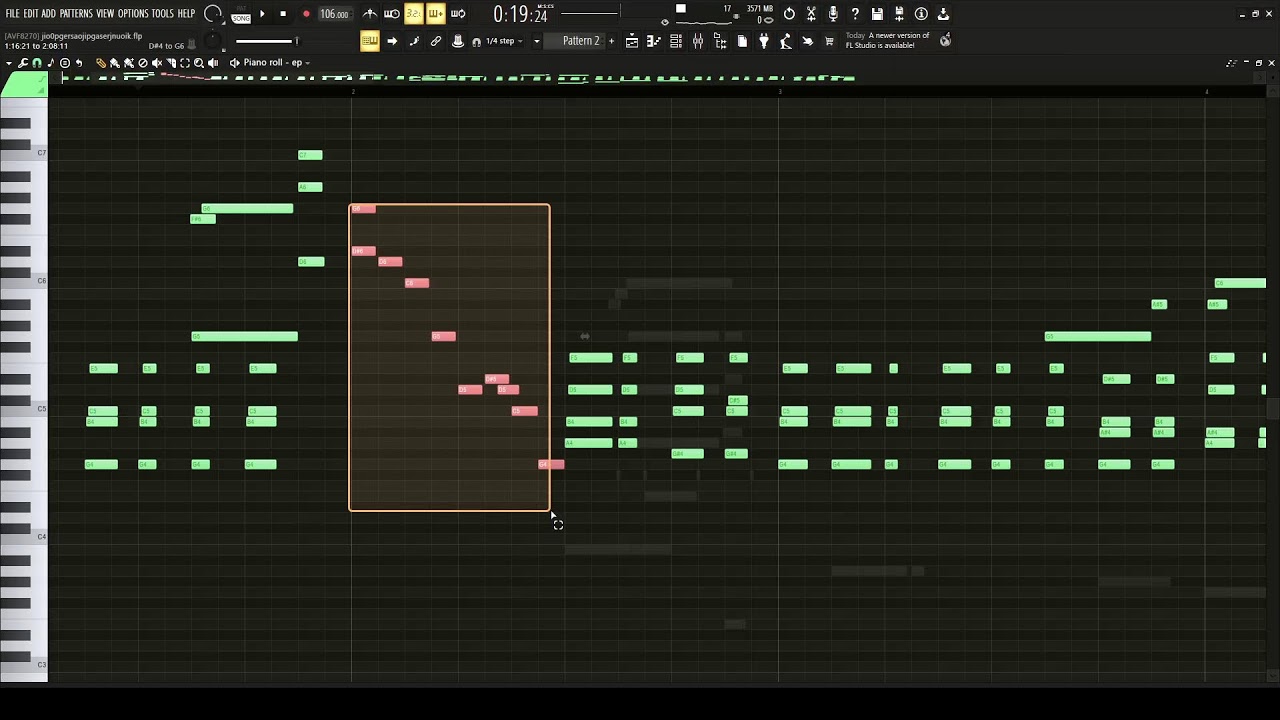Open the content library cart
Viewport: 1280px width, 720px height.
click(x=829, y=41)
